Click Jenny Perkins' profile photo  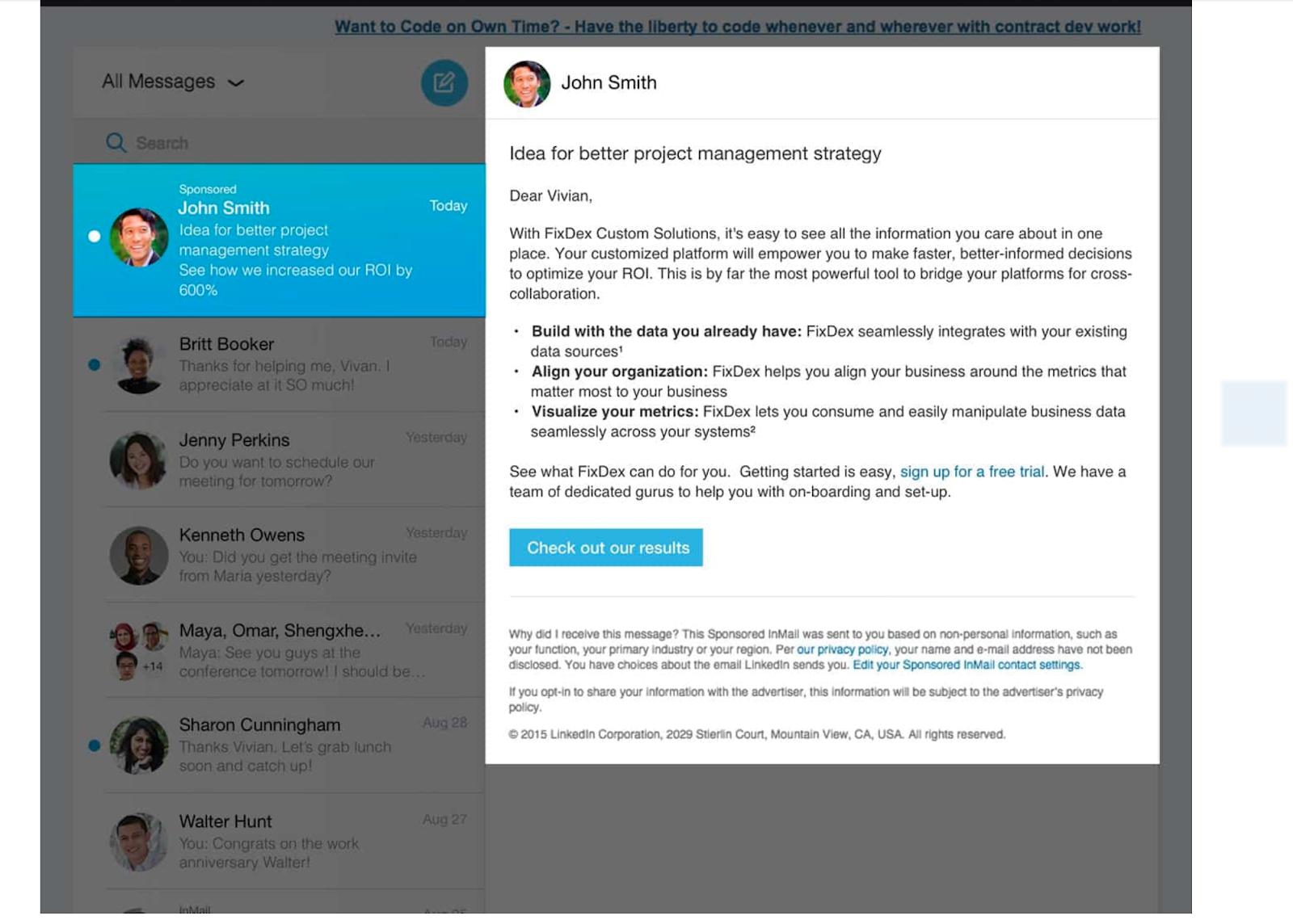point(138,460)
